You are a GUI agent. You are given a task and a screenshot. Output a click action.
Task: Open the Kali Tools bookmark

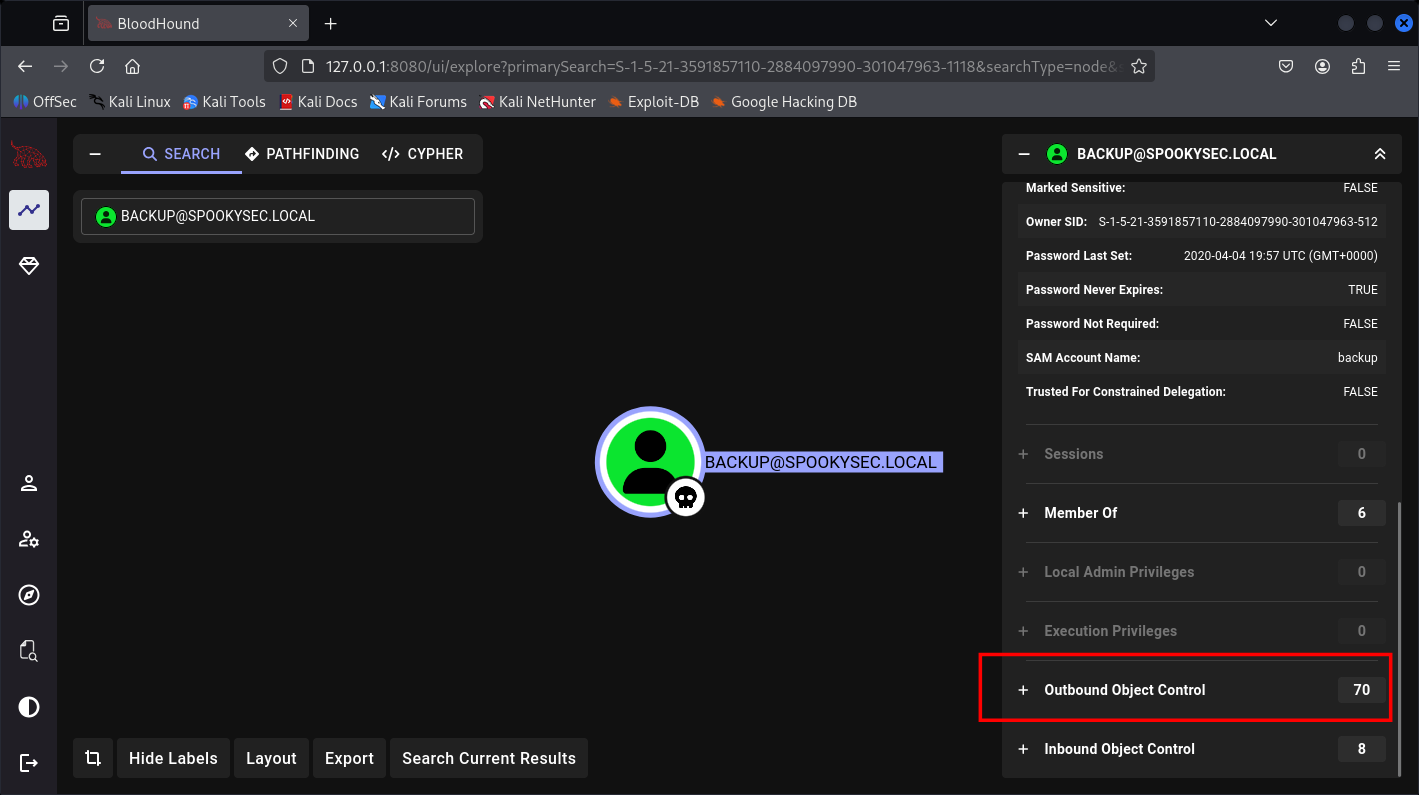tap(224, 101)
